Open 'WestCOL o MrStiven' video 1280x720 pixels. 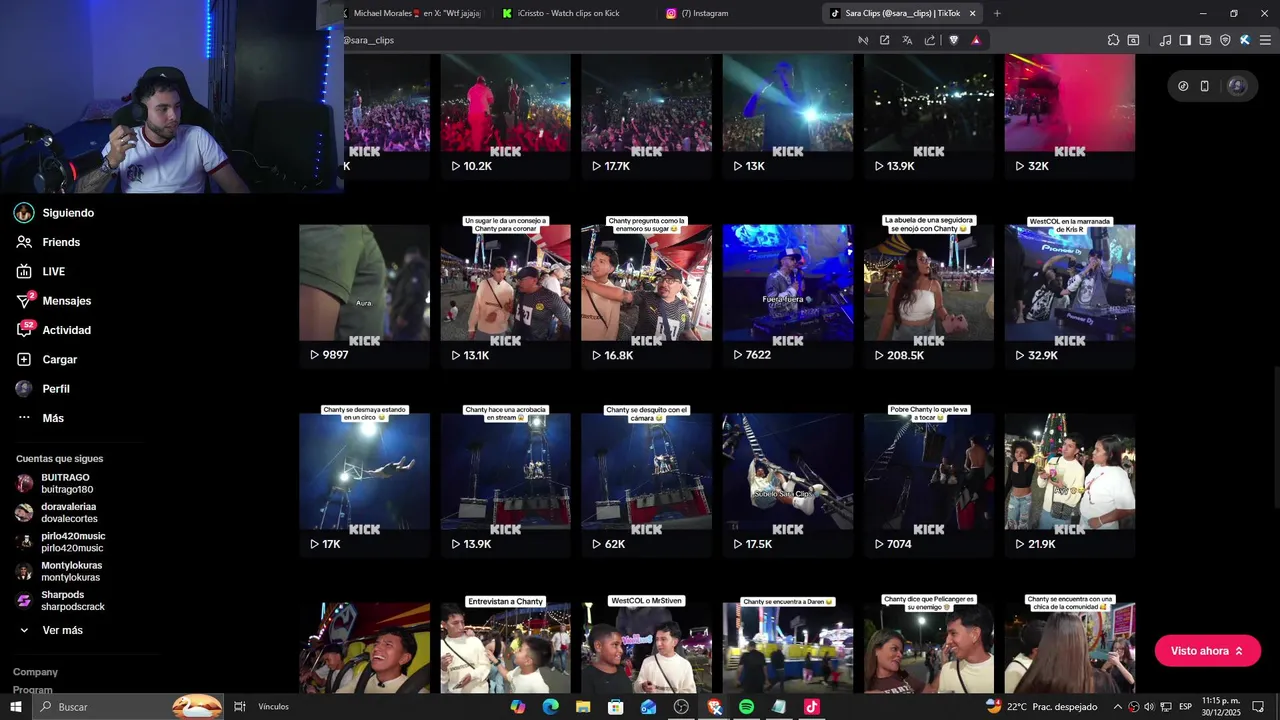point(647,644)
